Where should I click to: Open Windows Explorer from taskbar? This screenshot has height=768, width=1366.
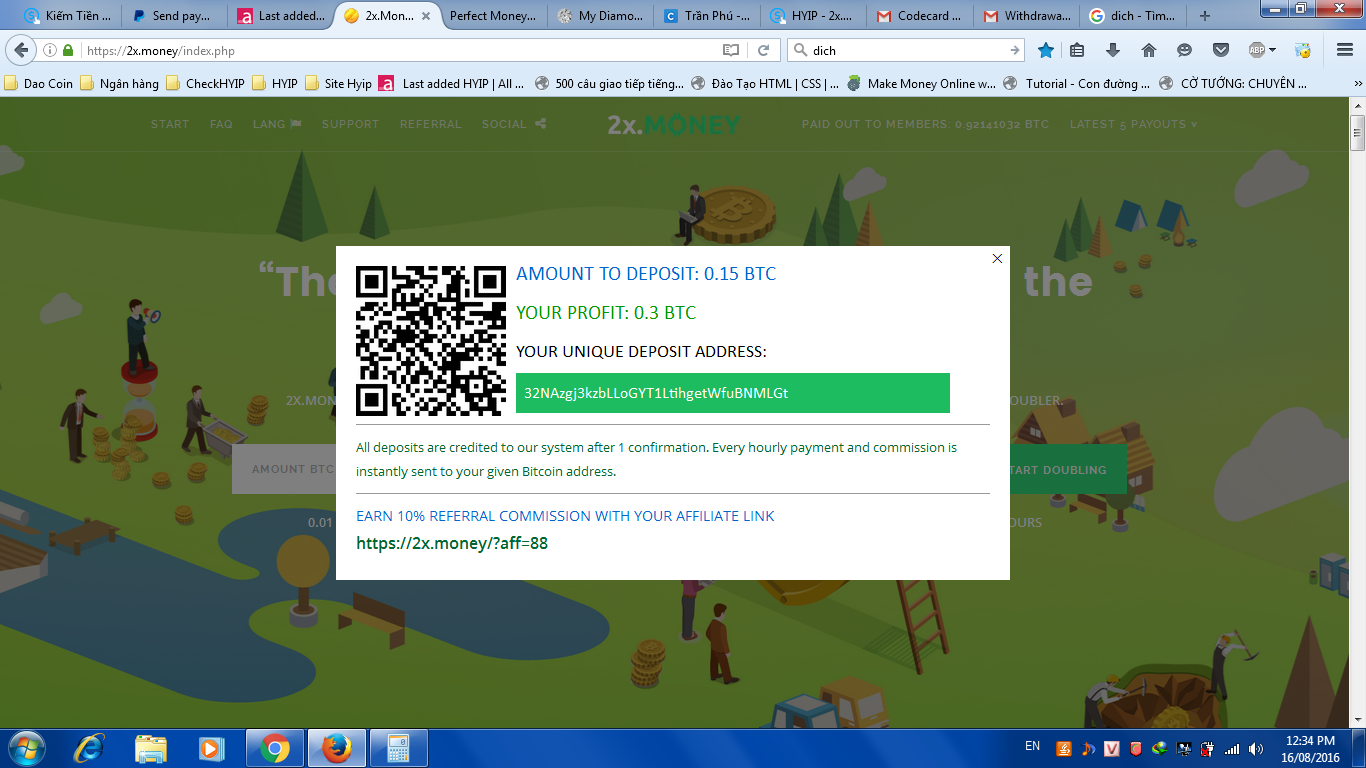coord(151,748)
